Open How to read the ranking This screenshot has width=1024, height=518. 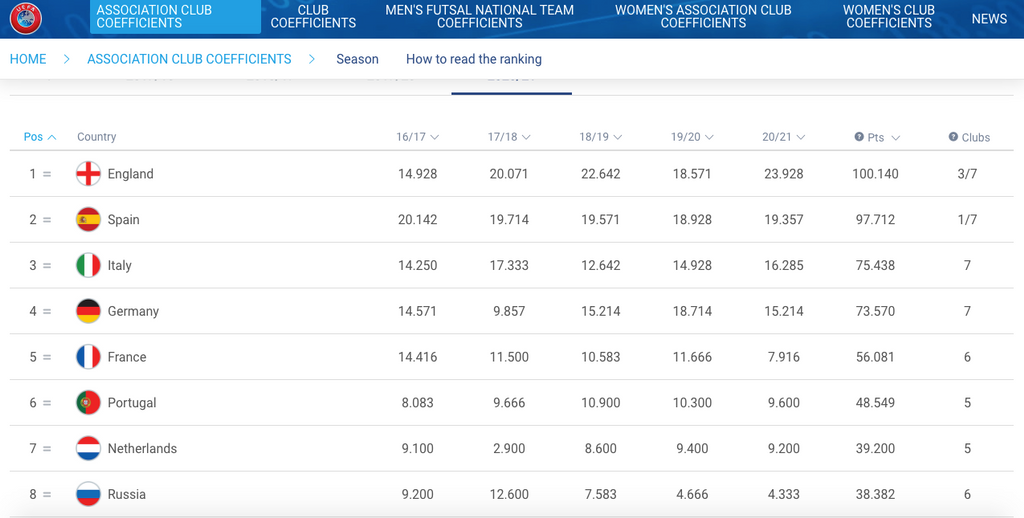(x=473, y=59)
